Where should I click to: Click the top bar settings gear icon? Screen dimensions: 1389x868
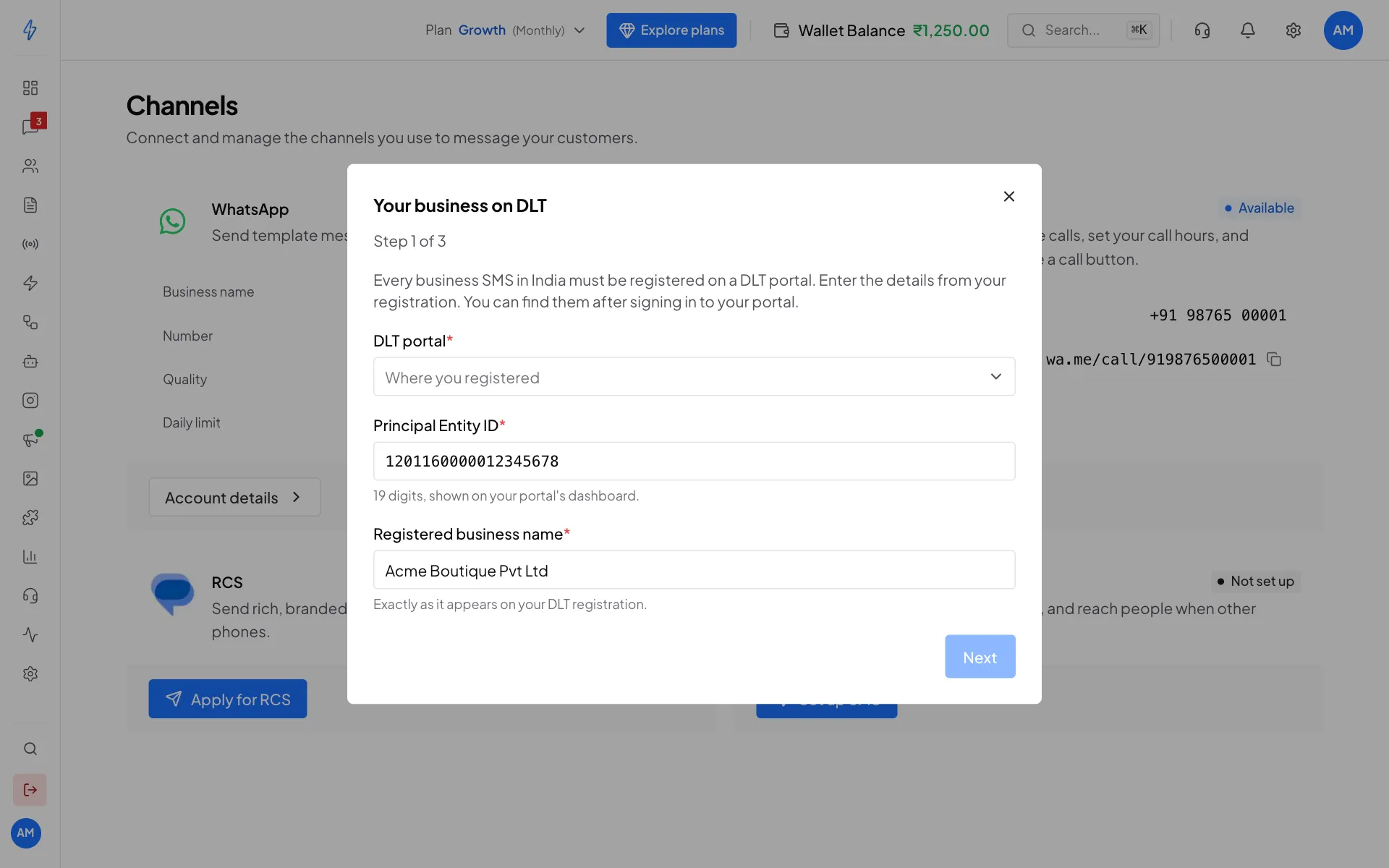[x=1294, y=30]
